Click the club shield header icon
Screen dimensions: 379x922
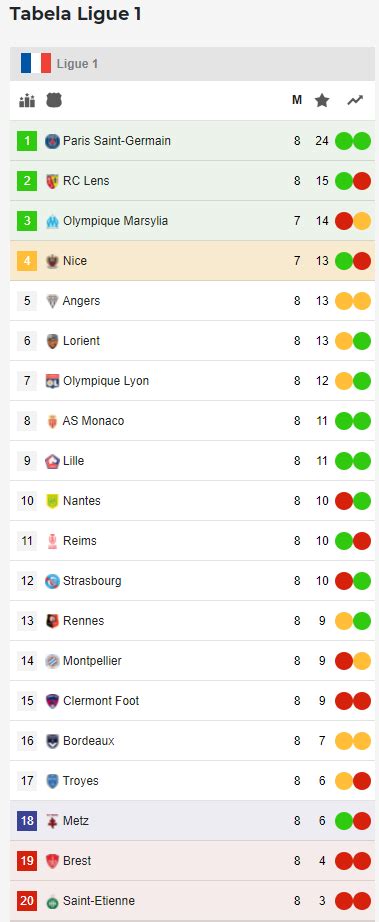[53, 100]
